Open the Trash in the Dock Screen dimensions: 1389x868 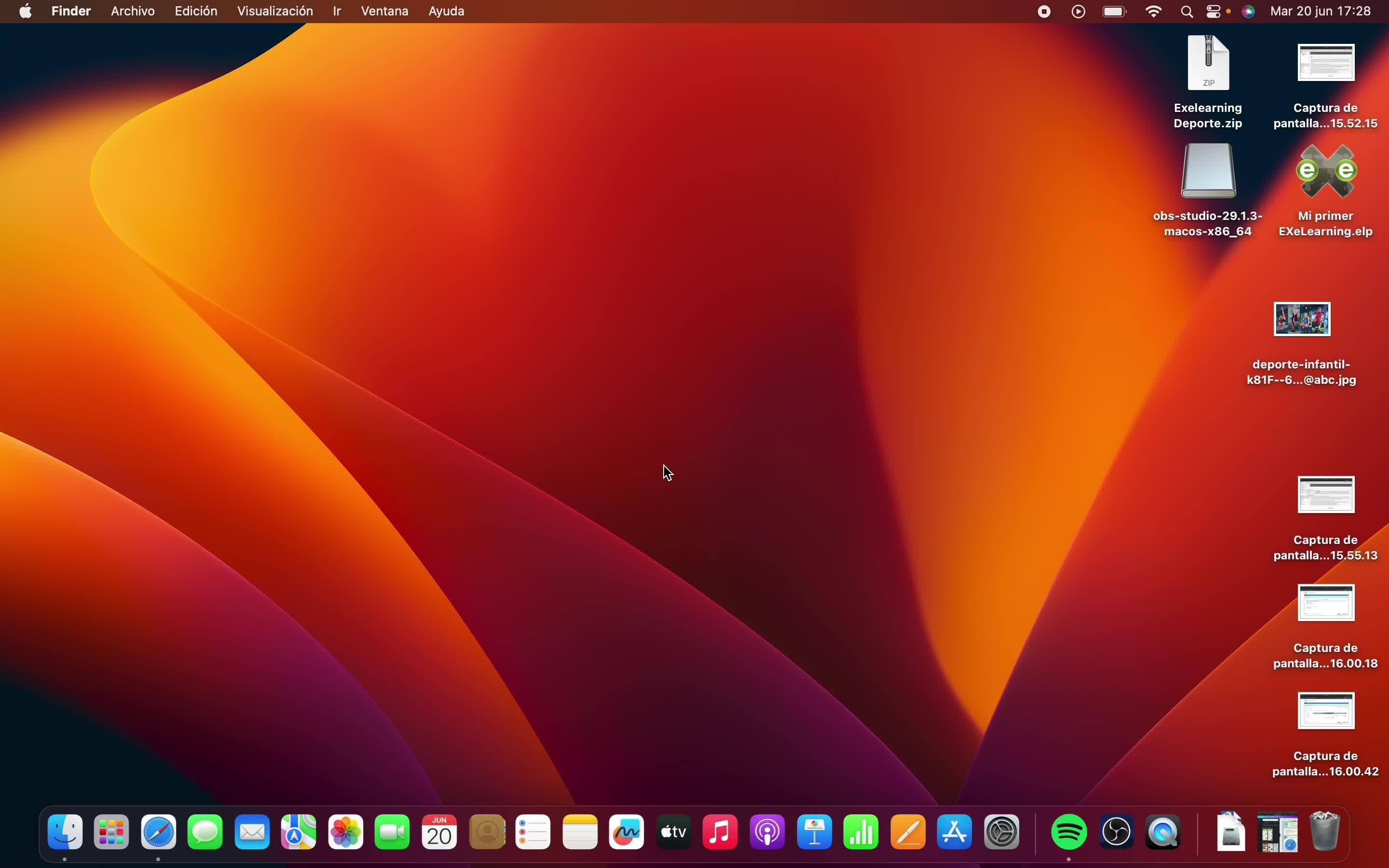pyautogui.click(x=1325, y=832)
